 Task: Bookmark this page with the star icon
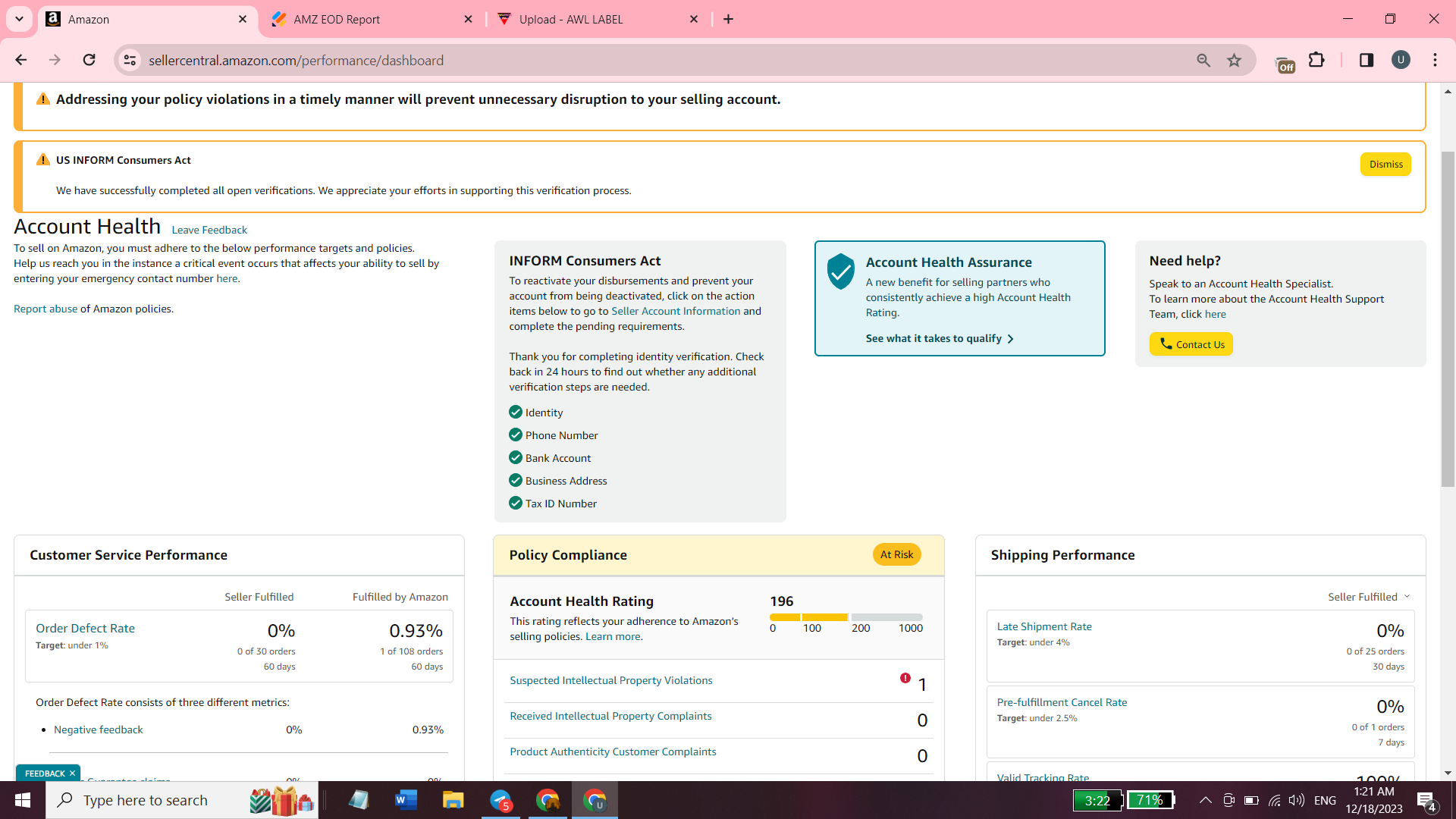(1235, 60)
